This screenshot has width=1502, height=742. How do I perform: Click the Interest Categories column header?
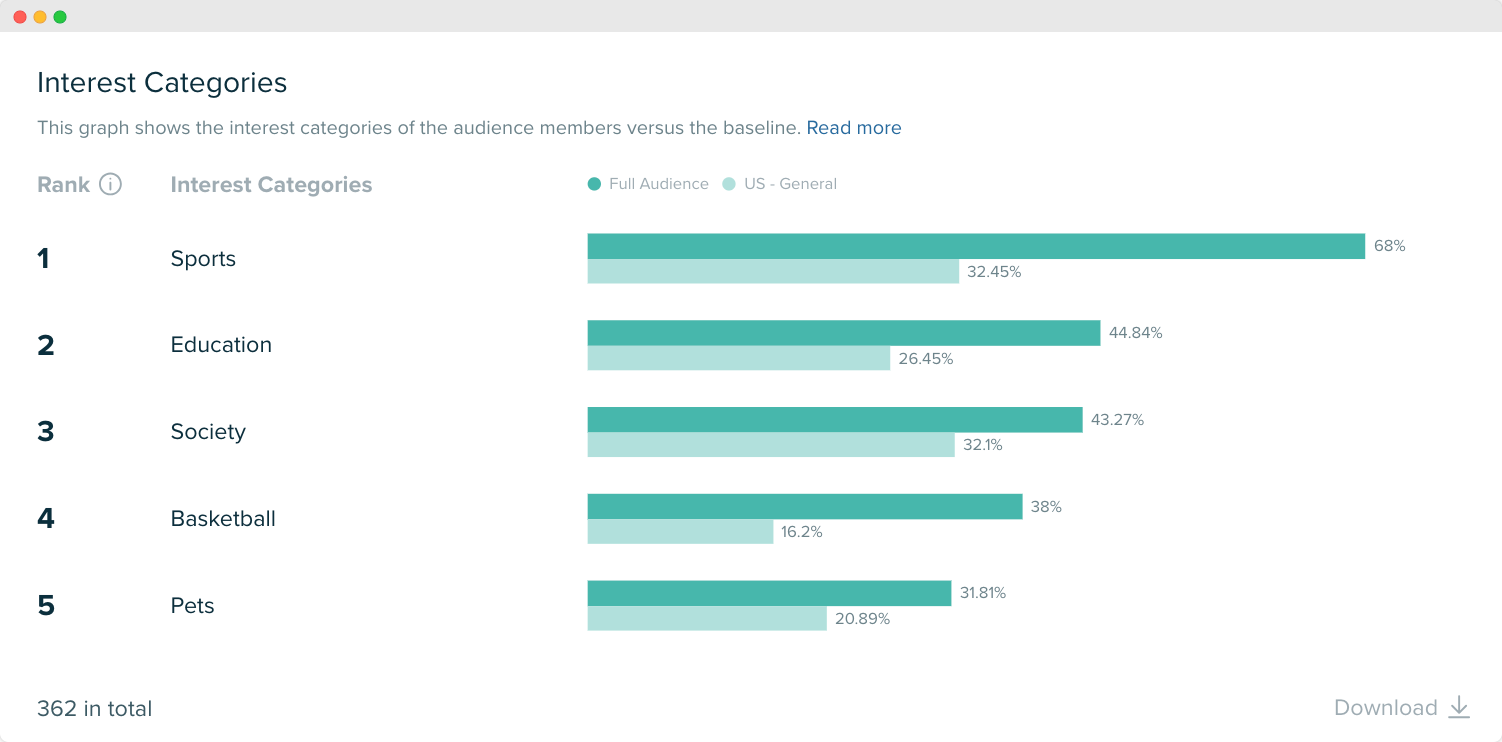pos(271,184)
